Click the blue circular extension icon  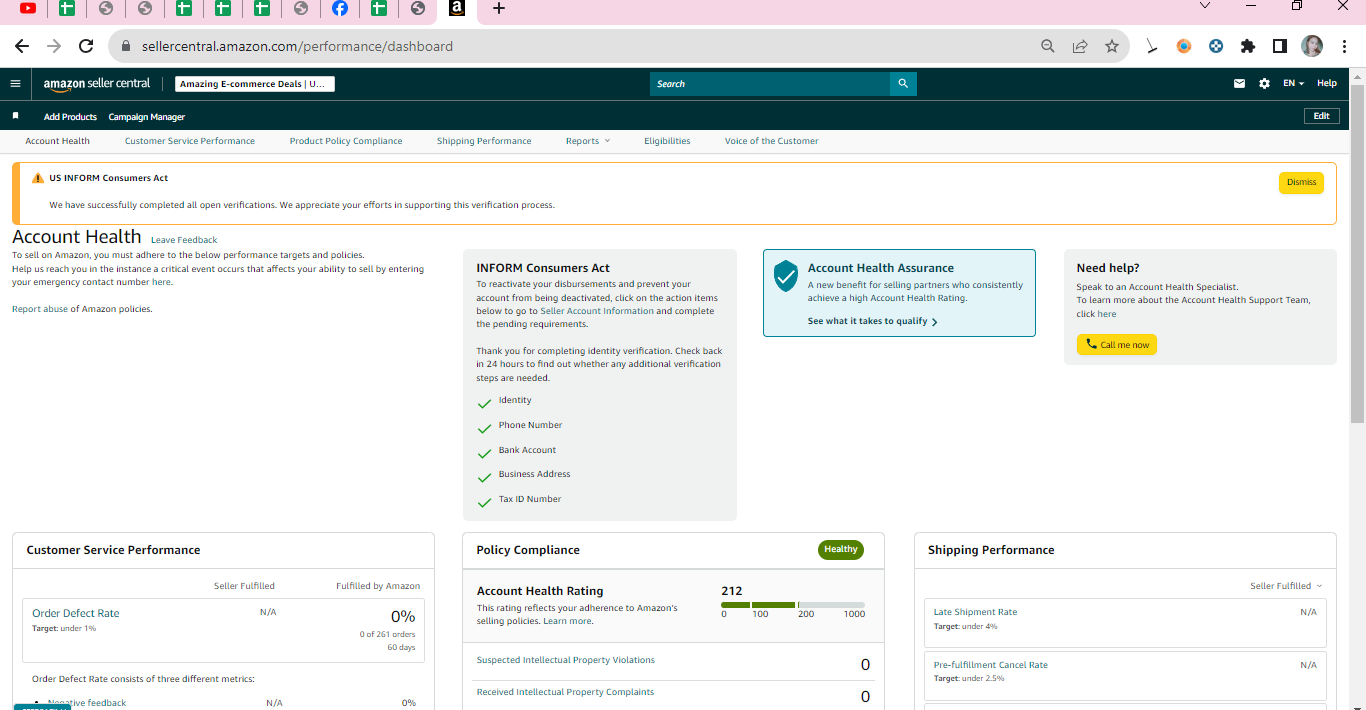coord(1216,46)
